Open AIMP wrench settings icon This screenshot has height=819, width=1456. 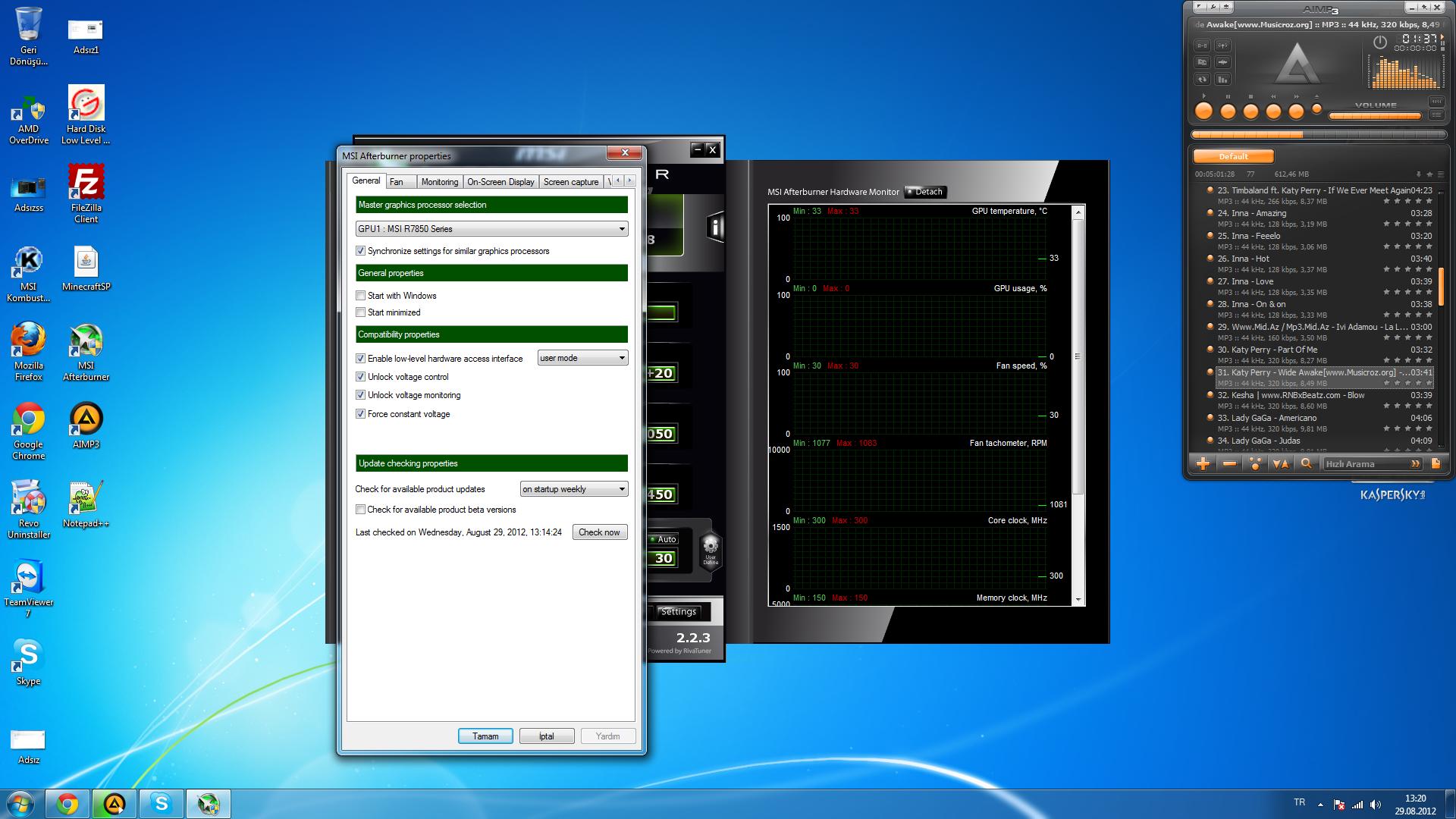tap(1213, 7)
